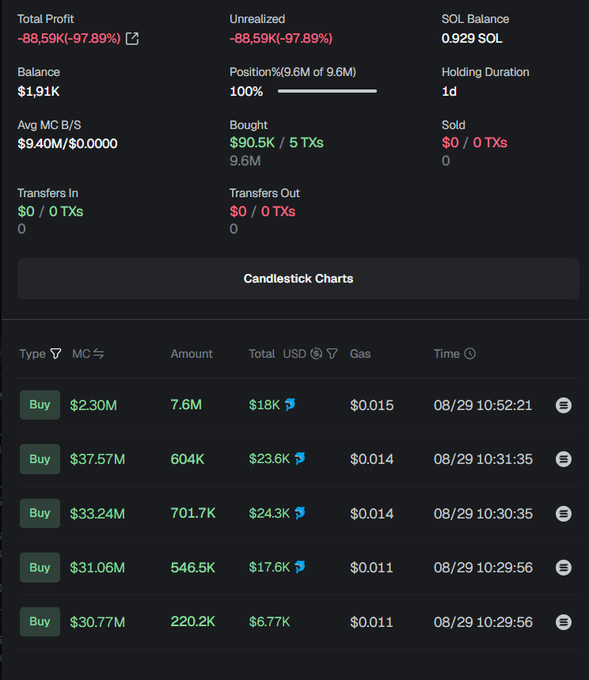Click amount 546.5K cell
589x680 pixels.
click(x=193, y=568)
